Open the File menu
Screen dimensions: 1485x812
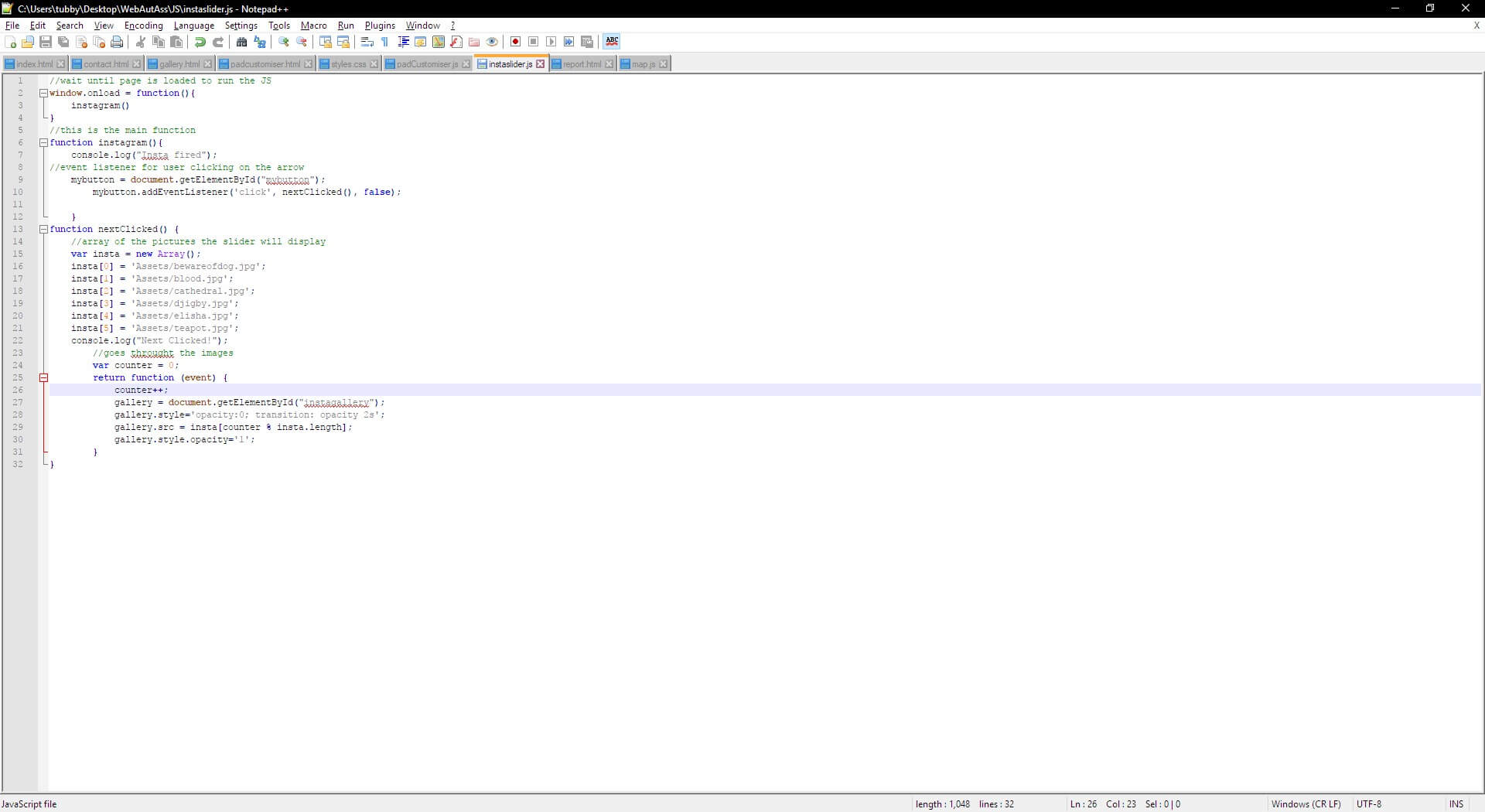point(12,26)
